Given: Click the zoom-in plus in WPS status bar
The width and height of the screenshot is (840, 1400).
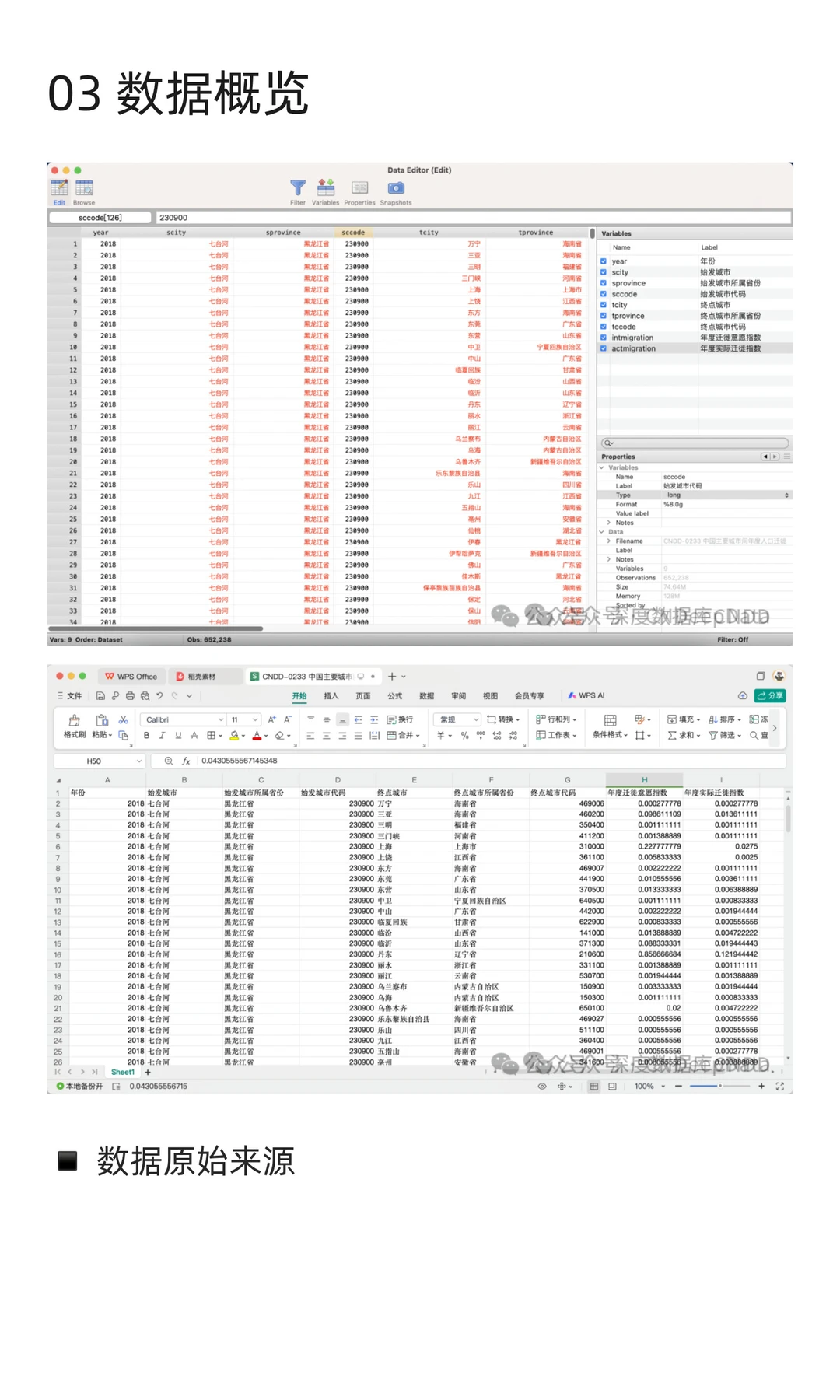Looking at the screenshot, I should coord(761,1086).
